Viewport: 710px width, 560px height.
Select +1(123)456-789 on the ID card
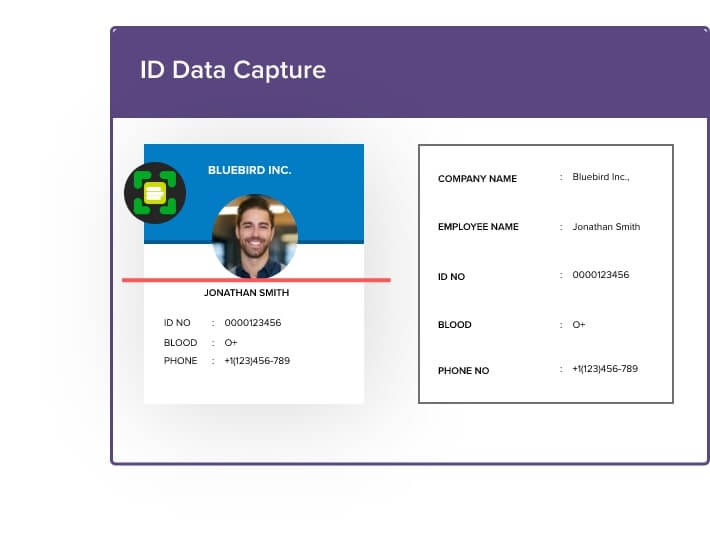click(x=257, y=361)
